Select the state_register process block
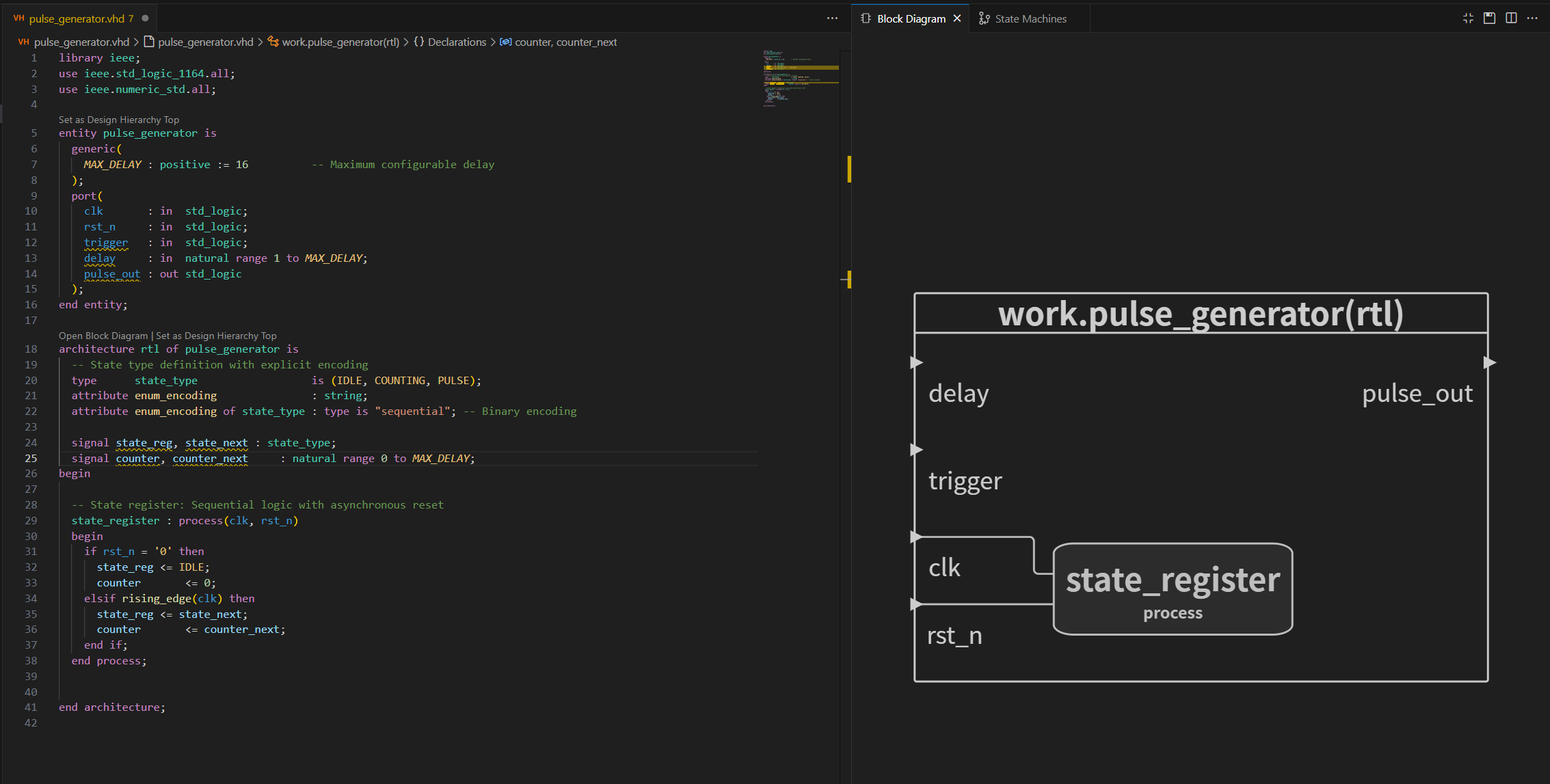The height and width of the screenshot is (784, 1550). 1173,589
